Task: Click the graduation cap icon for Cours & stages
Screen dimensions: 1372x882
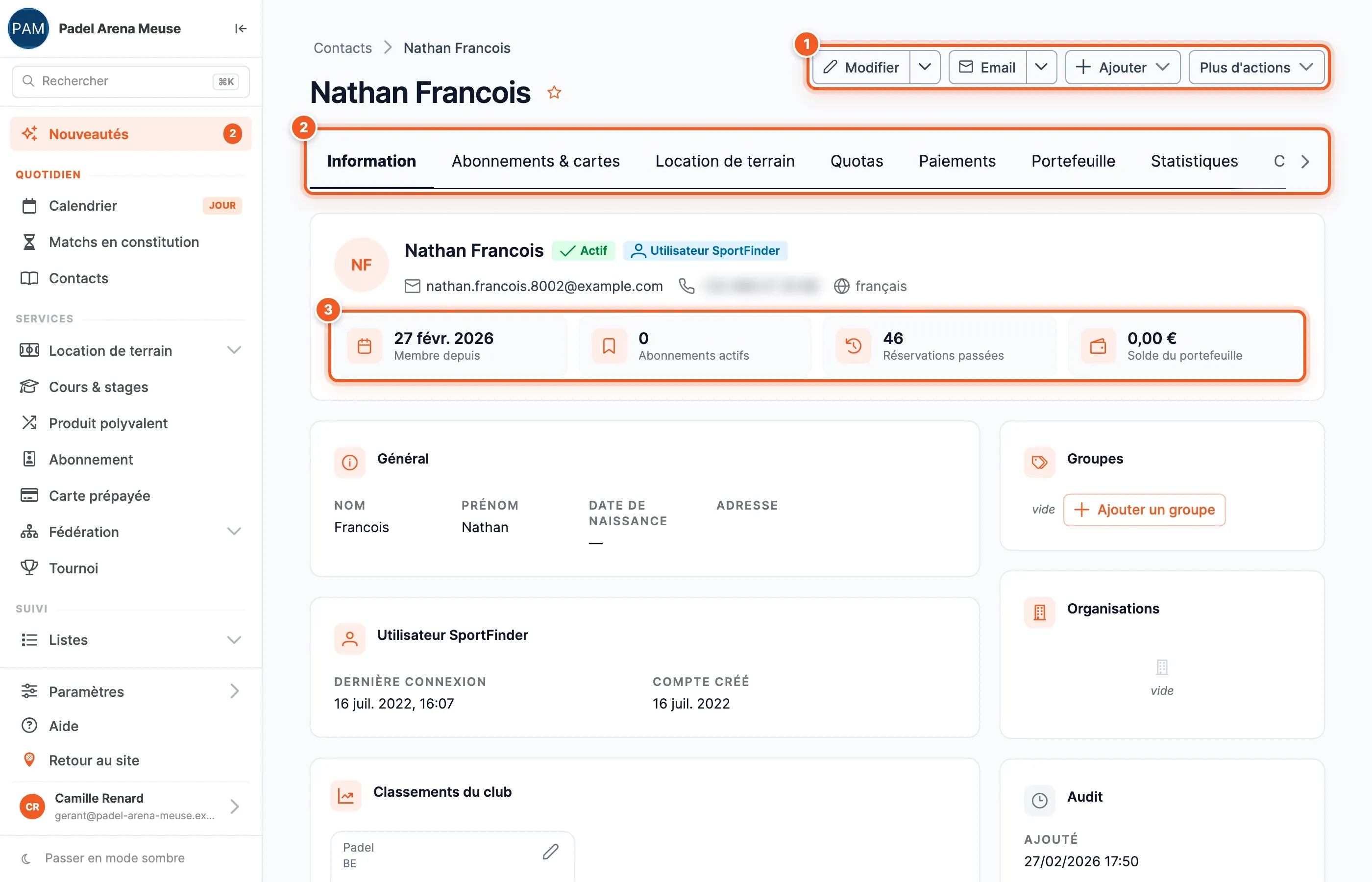Action: point(29,387)
